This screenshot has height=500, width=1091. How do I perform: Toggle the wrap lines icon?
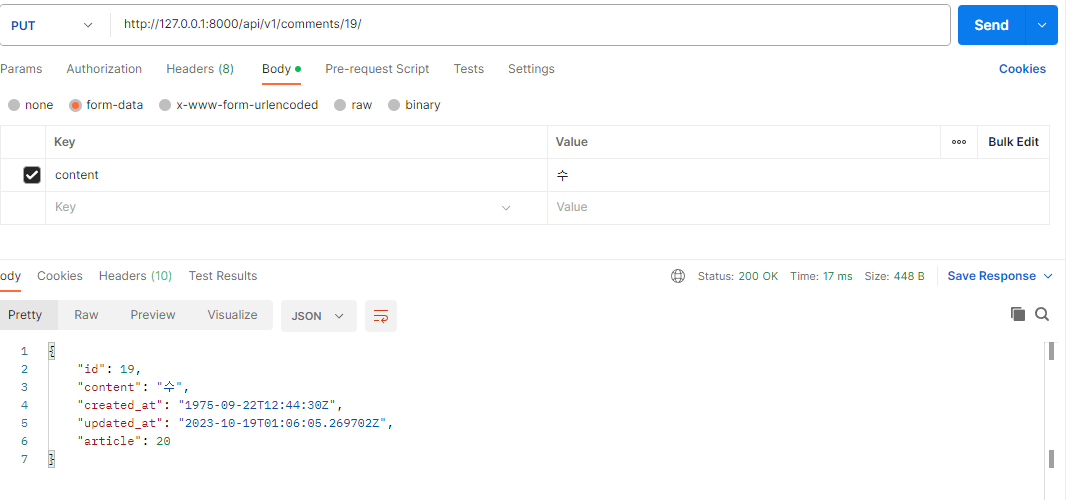pos(381,316)
